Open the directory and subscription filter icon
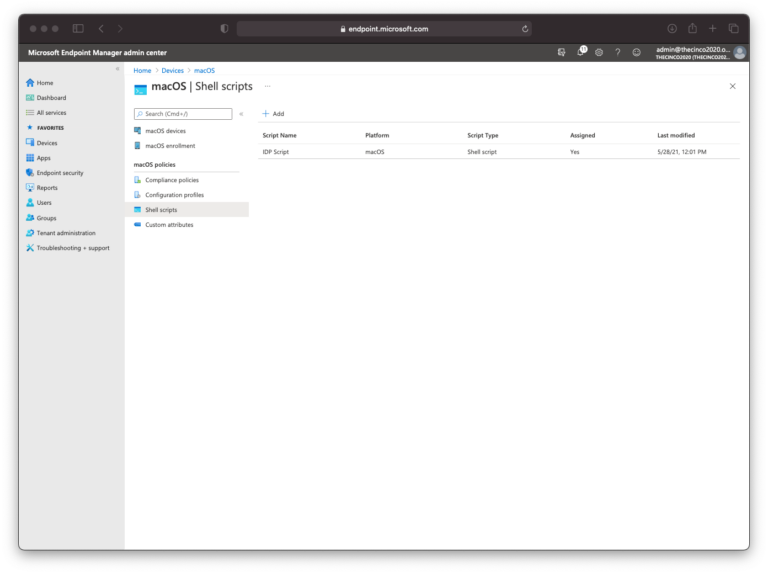The width and height of the screenshot is (768, 573). pos(561,51)
